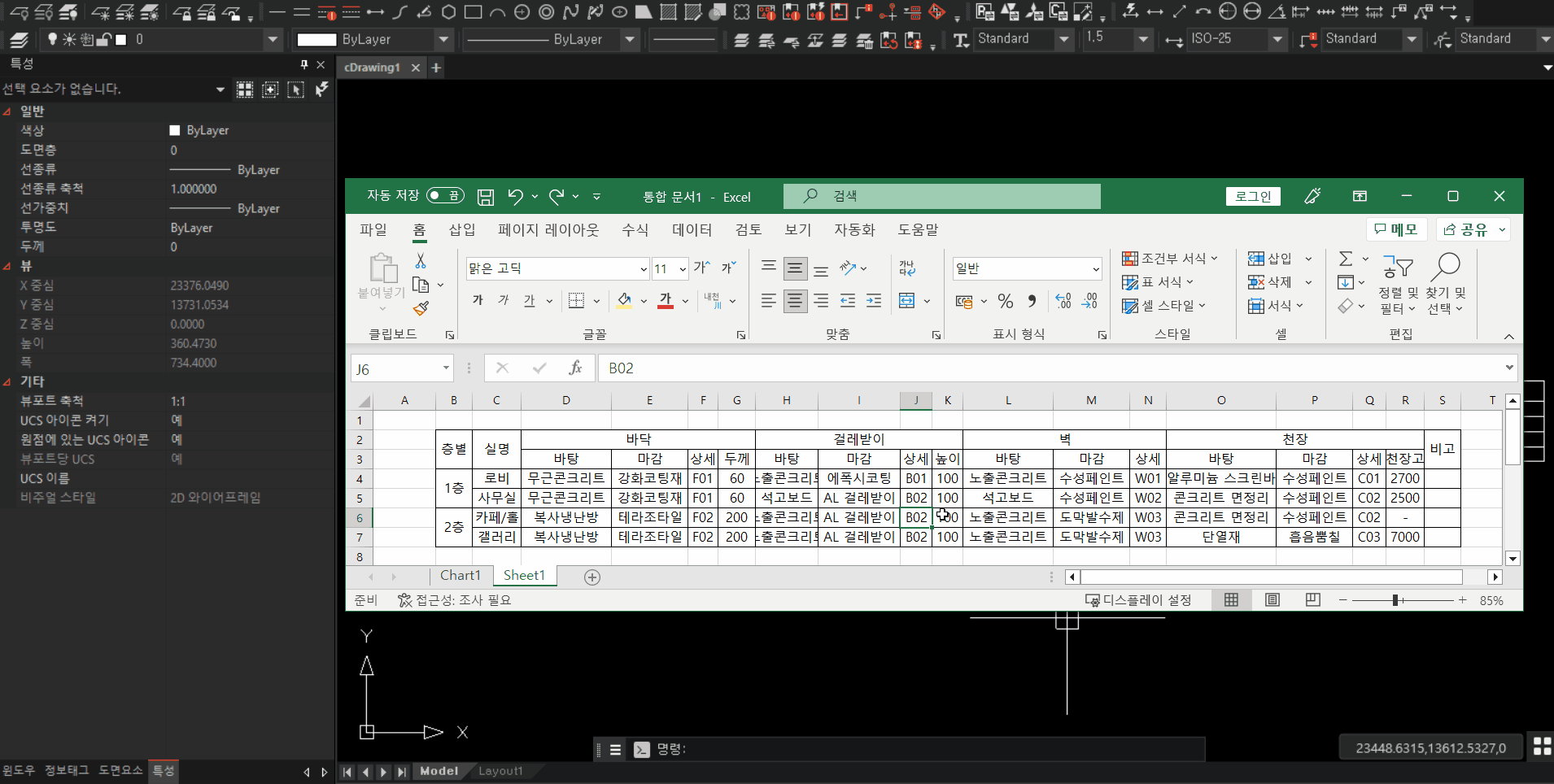Switch to Page Layout view icon
This screenshot has height=784, width=1554.
pos(1272,600)
